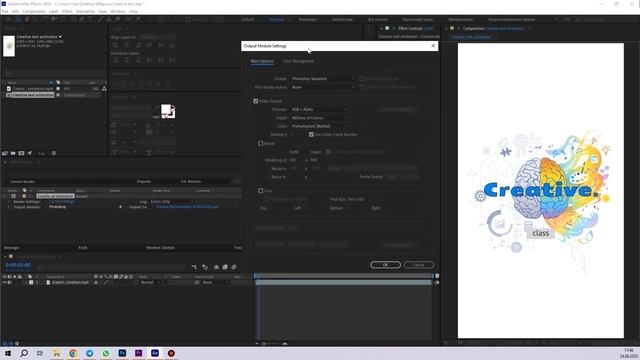Image resolution: width=640 pixels, height=360 pixels.
Task: Click the rightmost timeline switch icon beside search
Action: coord(234,267)
